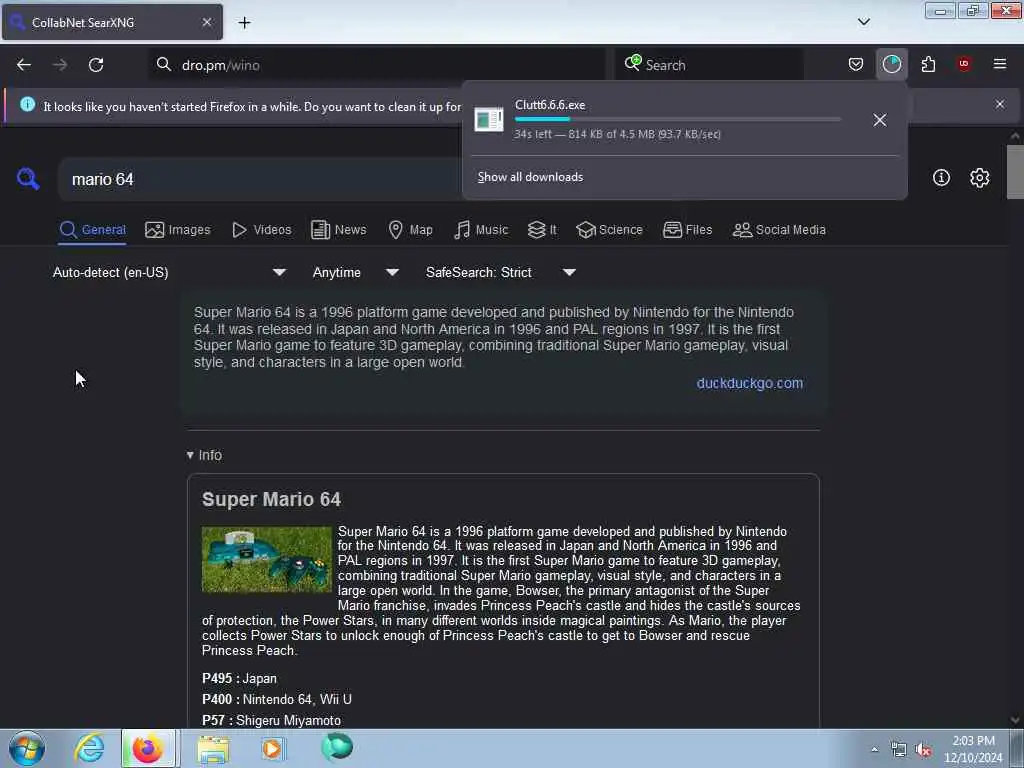
Task: Select the General search category tab
Action: point(92,230)
